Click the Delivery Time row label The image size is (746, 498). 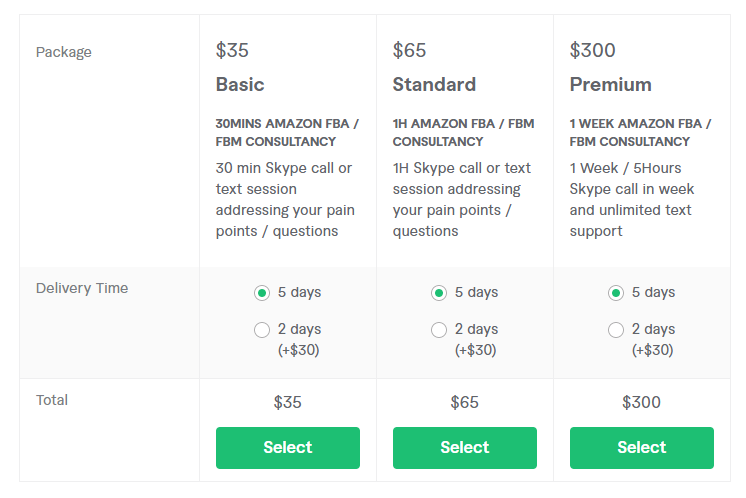(82, 289)
